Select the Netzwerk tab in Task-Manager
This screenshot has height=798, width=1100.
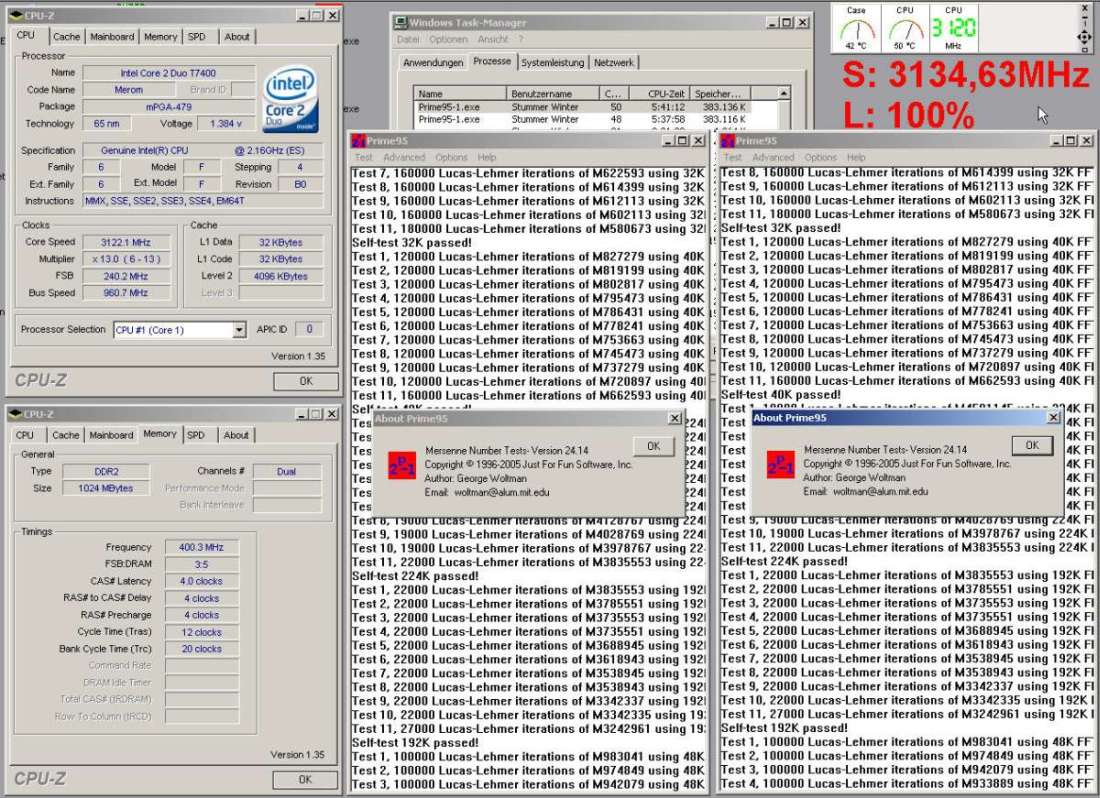click(x=614, y=62)
